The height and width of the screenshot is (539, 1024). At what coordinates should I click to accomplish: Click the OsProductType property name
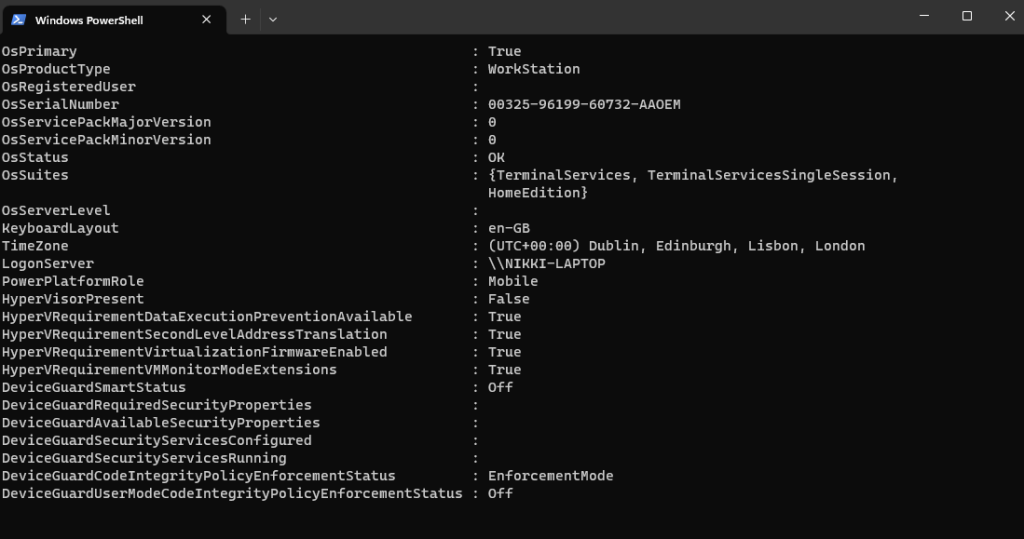pyautogui.click(x=56, y=69)
